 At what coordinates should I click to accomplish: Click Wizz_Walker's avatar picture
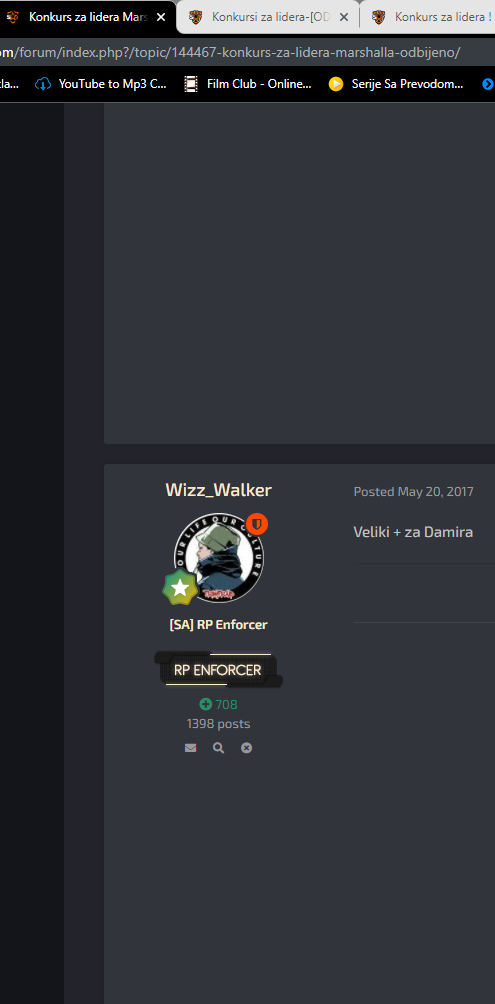tap(218, 557)
